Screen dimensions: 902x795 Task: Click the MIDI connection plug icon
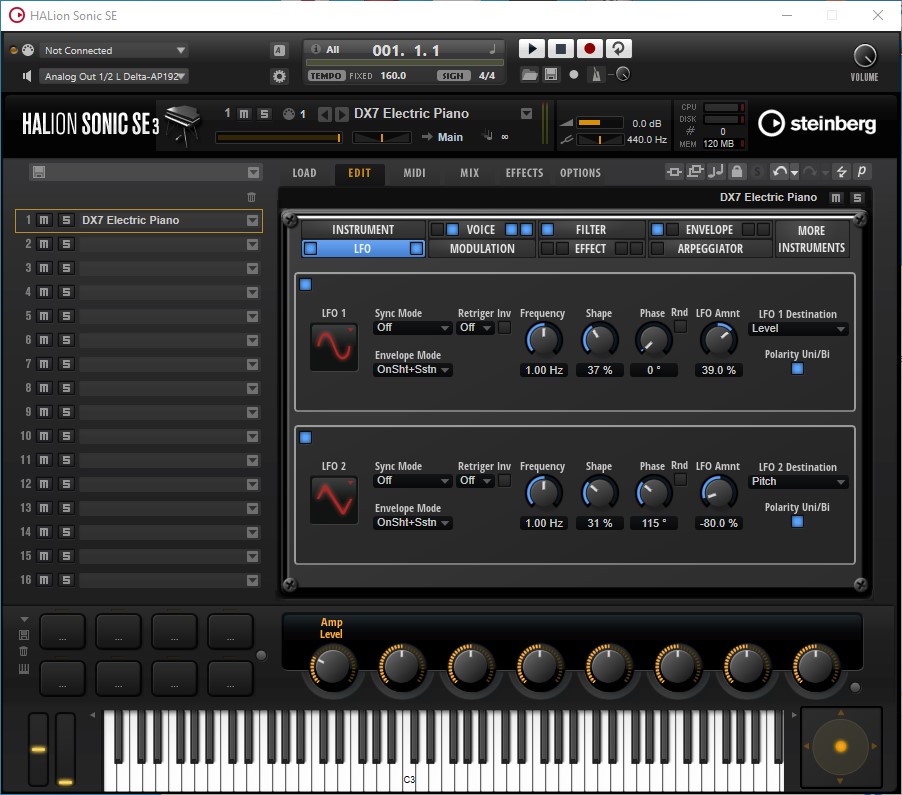pos(28,50)
